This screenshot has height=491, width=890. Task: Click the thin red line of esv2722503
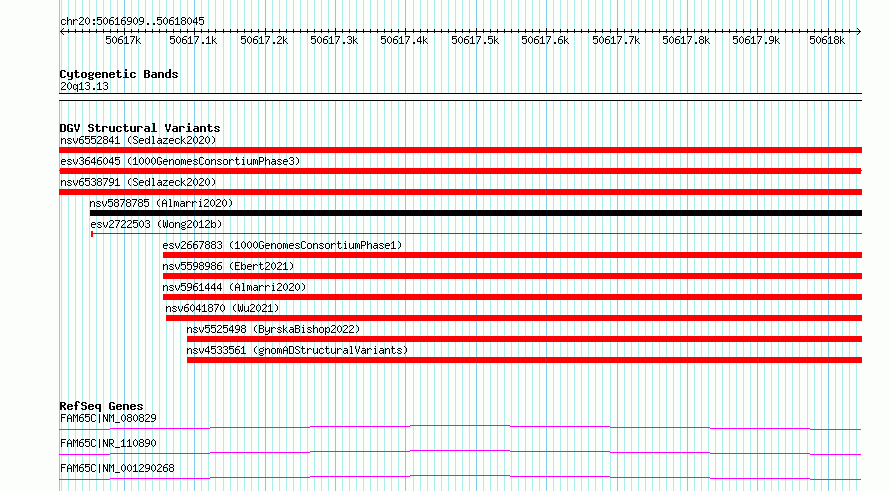coord(476,233)
